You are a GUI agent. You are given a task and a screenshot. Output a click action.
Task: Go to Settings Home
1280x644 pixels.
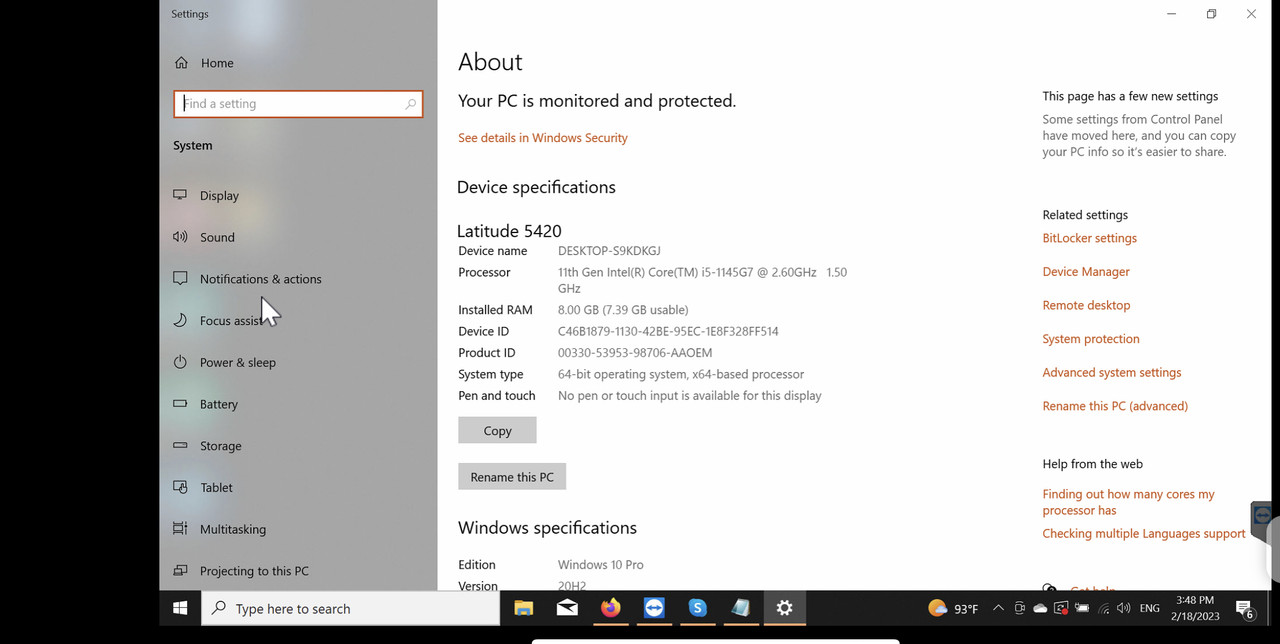204,63
